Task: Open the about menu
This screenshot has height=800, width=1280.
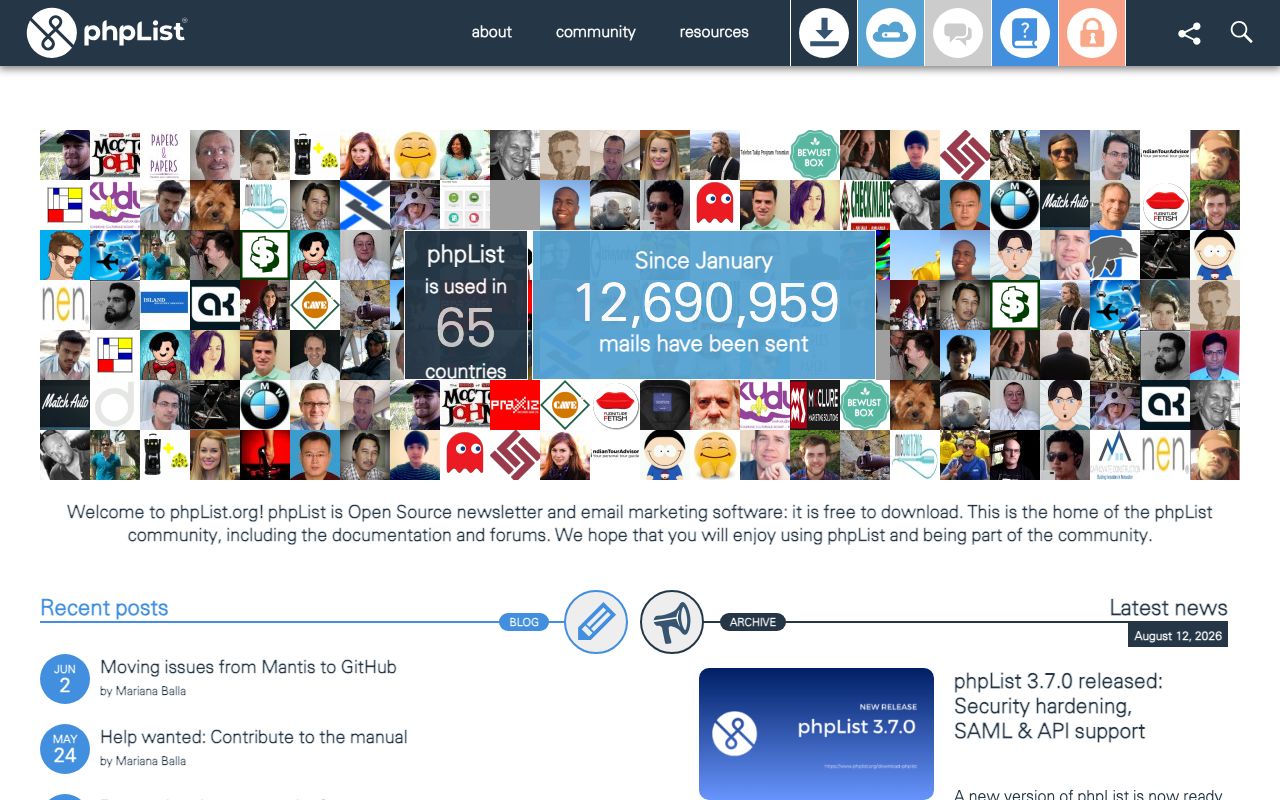Action: [492, 32]
